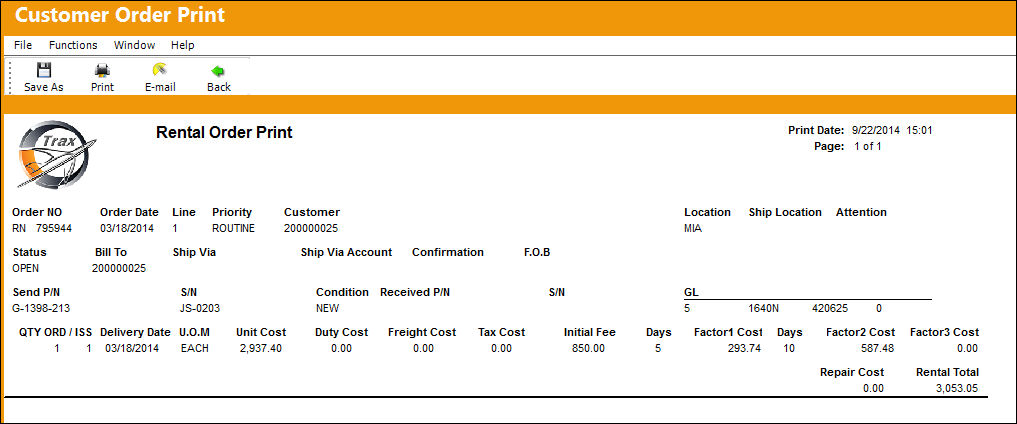Click Factor2 Cost value 587.48
The width and height of the screenshot is (1017, 424).
pyautogui.click(x=878, y=349)
